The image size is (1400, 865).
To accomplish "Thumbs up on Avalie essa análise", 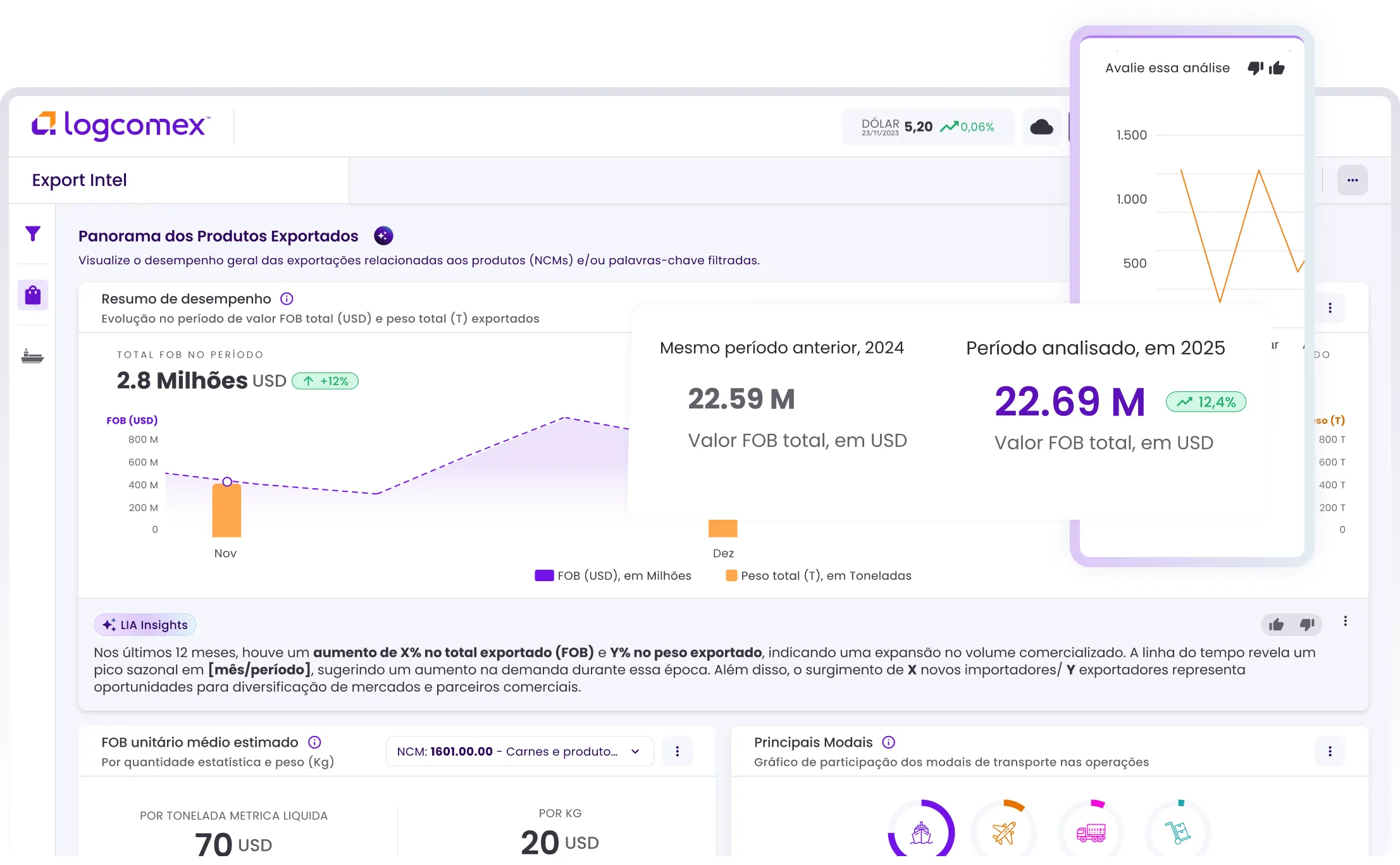I will (x=1277, y=68).
